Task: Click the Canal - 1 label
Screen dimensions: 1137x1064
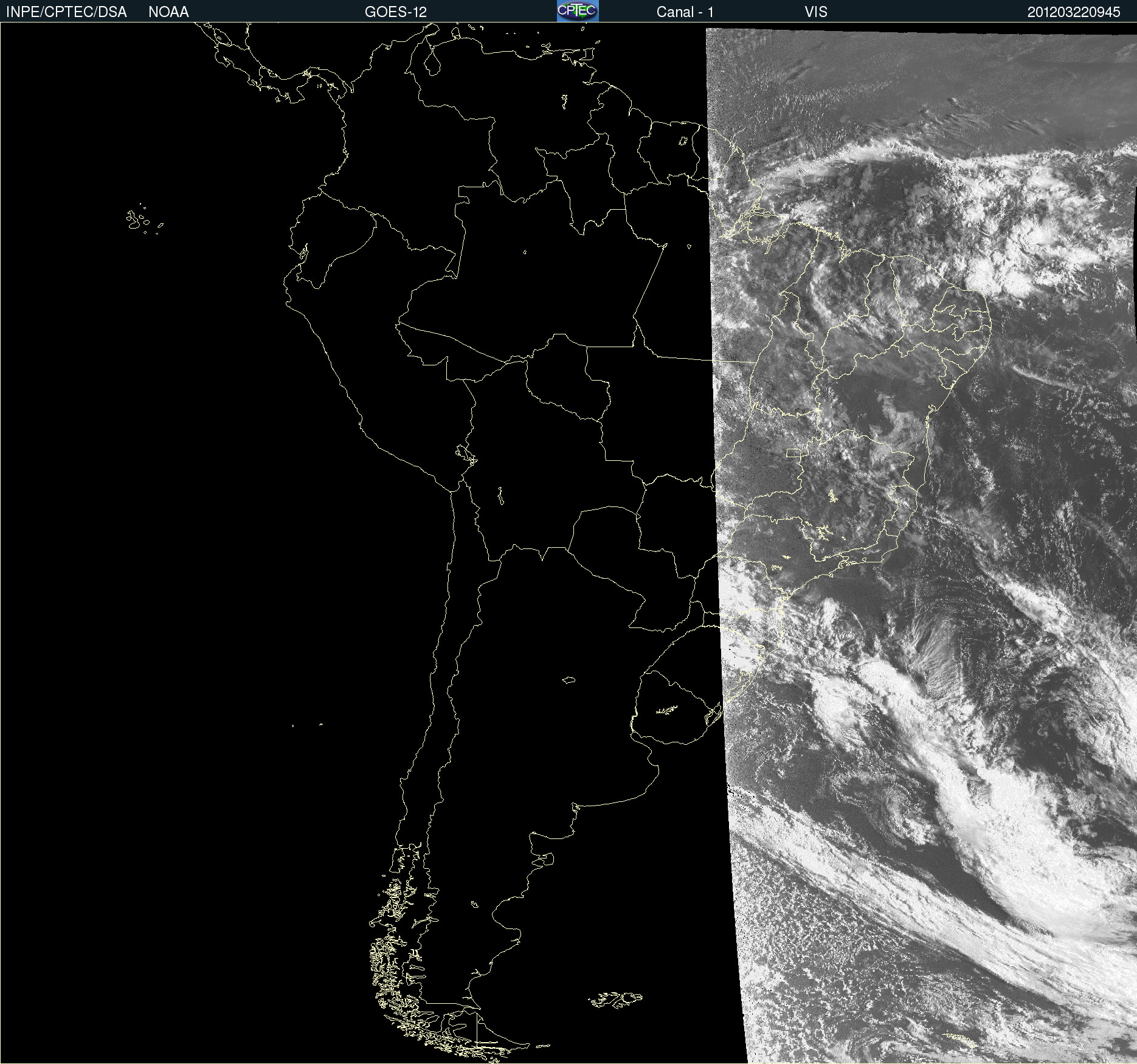Action: pos(685,12)
